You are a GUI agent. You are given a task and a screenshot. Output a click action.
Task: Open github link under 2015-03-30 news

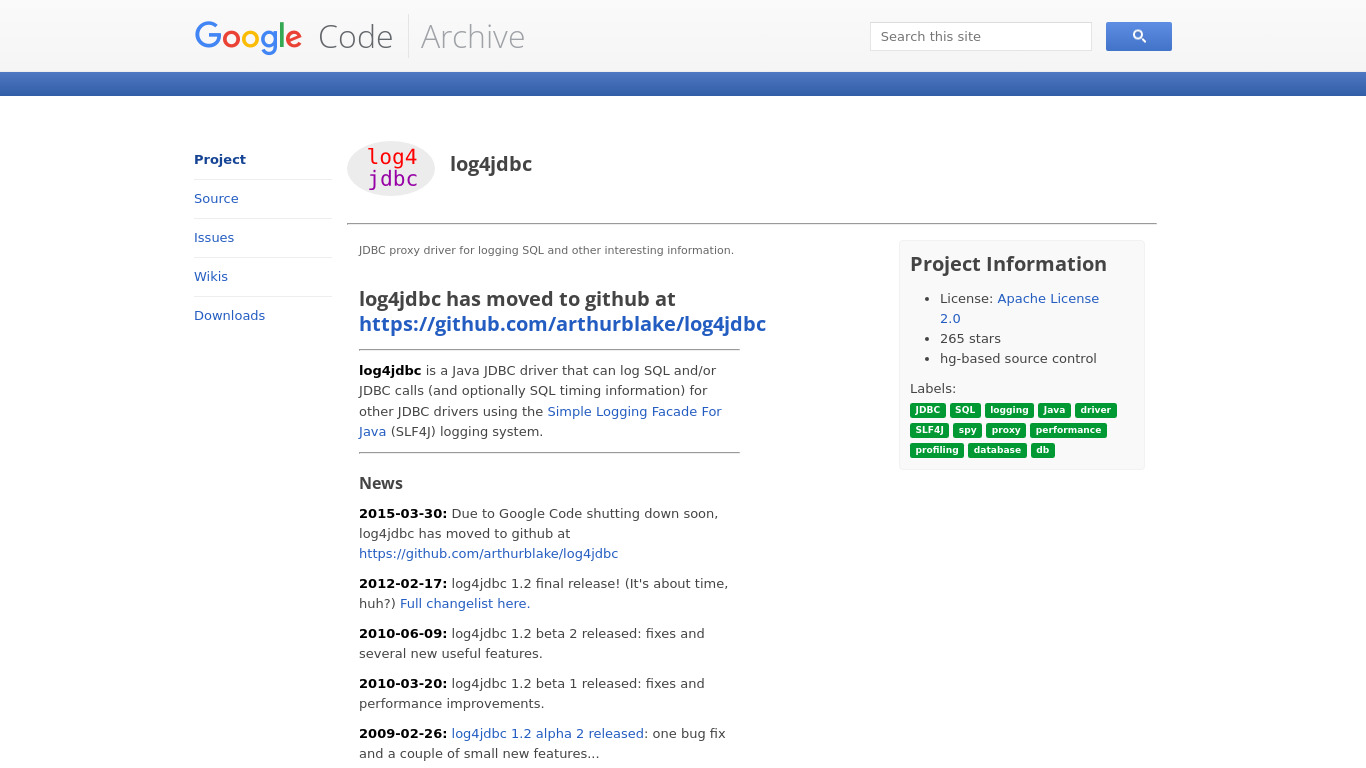pos(488,554)
